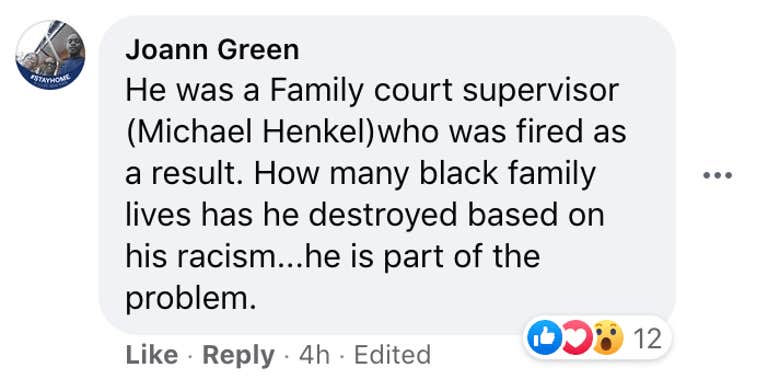Screen dimensions: 768x379
Task: Click the reactions summary pill
Action: click(x=597, y=337)
